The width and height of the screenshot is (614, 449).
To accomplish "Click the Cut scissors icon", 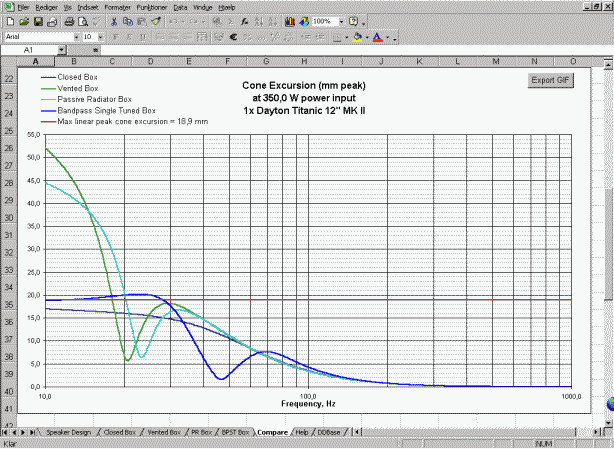I will point(113,21).
